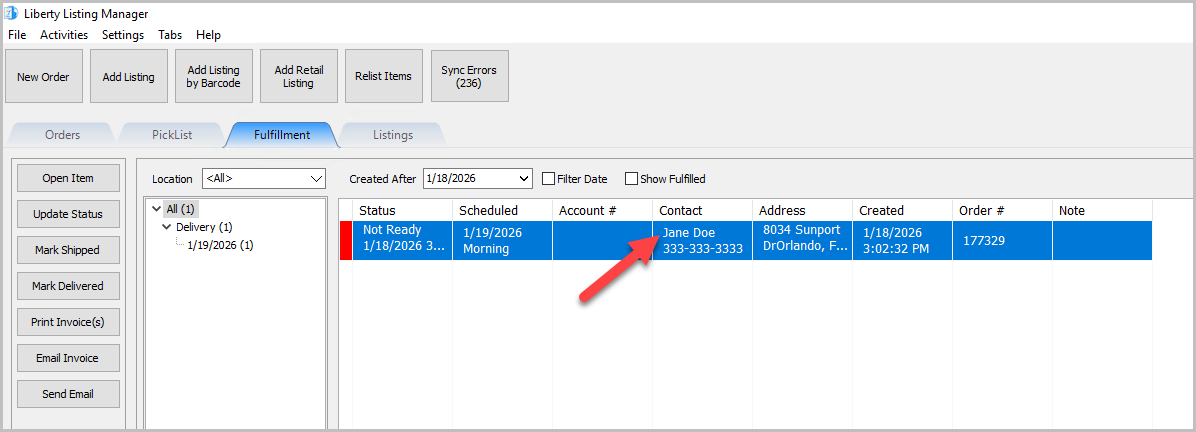Viewport: 1196px width, 432px height.
Task: Sort by the Note column header
Action: pos(1102,211)
